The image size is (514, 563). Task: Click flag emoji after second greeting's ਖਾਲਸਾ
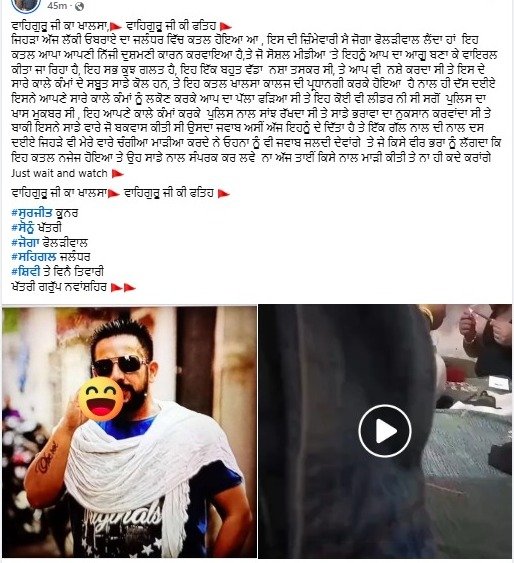click(114, 194)
